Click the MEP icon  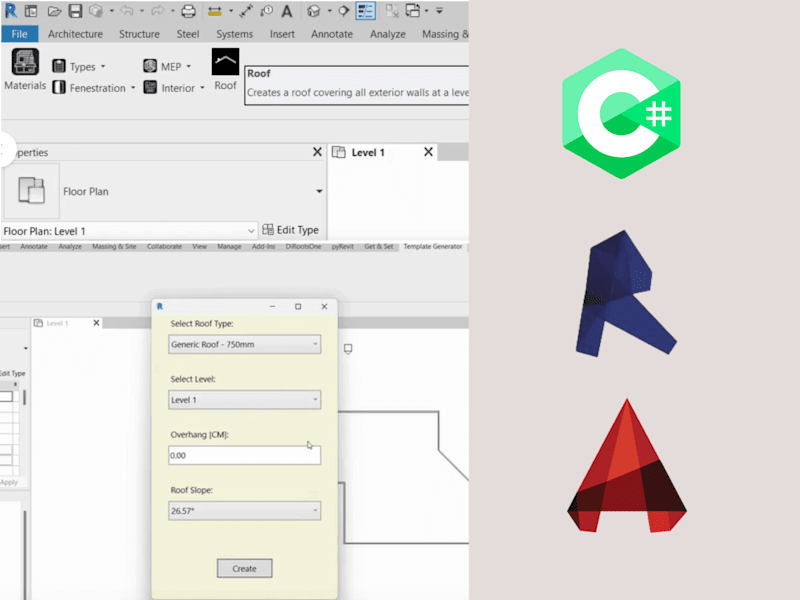click(x=150, y=66)
